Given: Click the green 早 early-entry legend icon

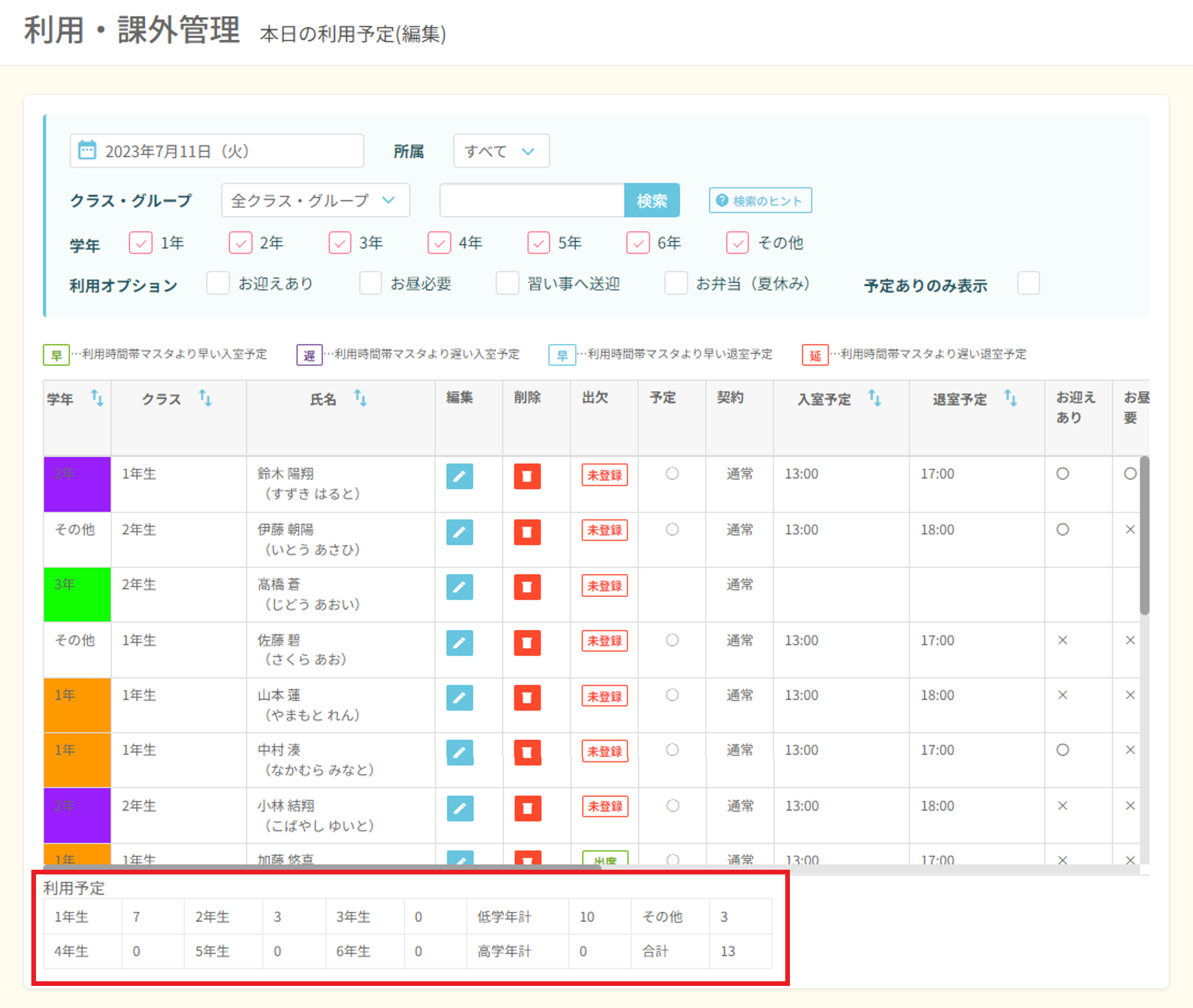Looking at the screenshot, I should (x=56, y=354).
